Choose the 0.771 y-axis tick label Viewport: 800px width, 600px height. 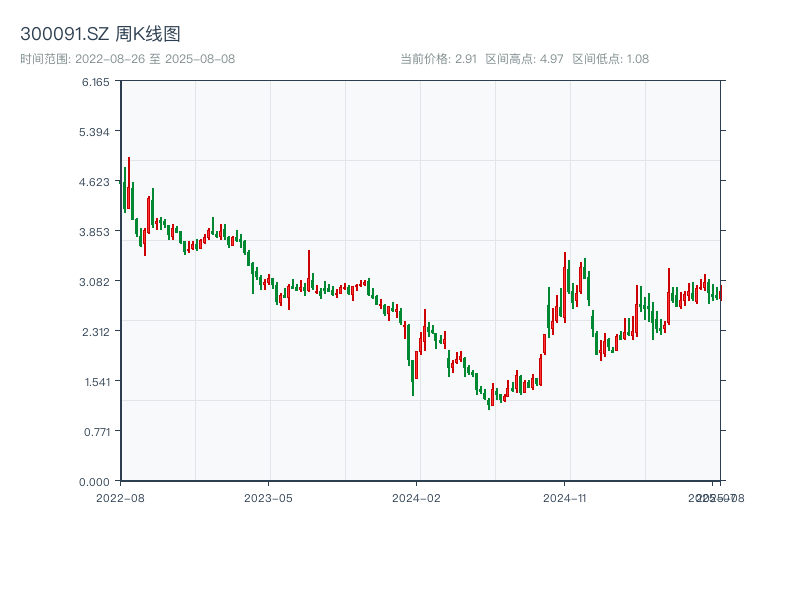coord(95,432)
